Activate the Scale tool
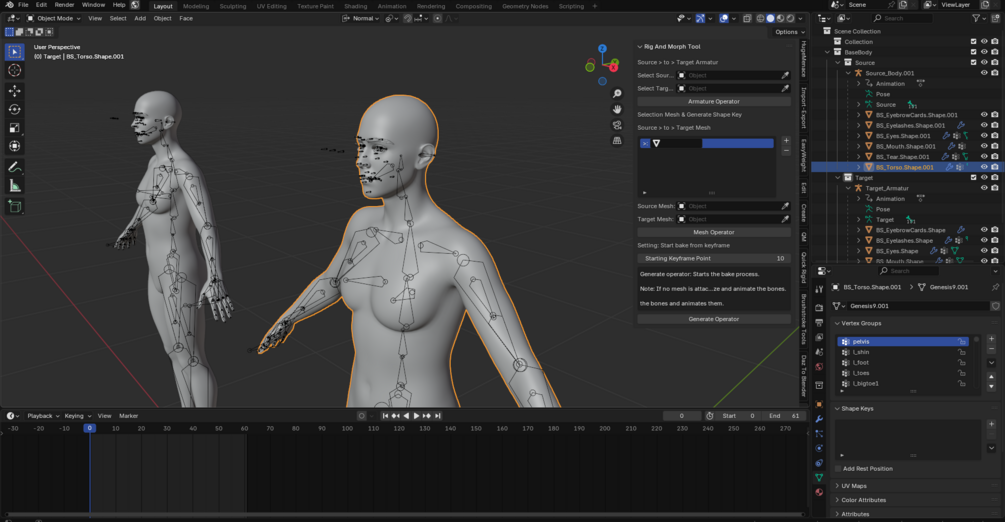Screen dimensions: 1005x522 click(x=14, y=128)
